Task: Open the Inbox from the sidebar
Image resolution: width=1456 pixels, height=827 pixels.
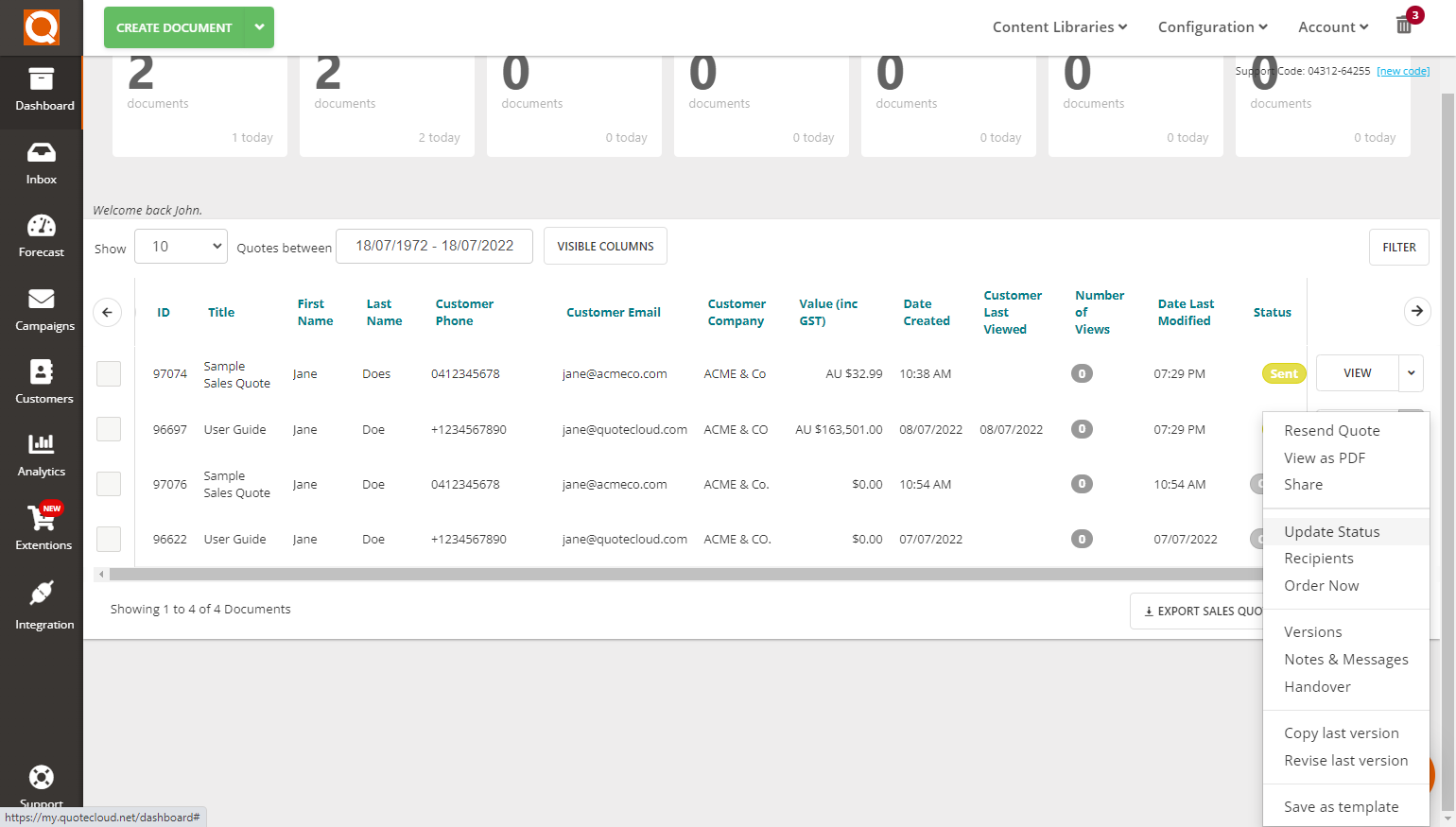Action: point(41,163)
